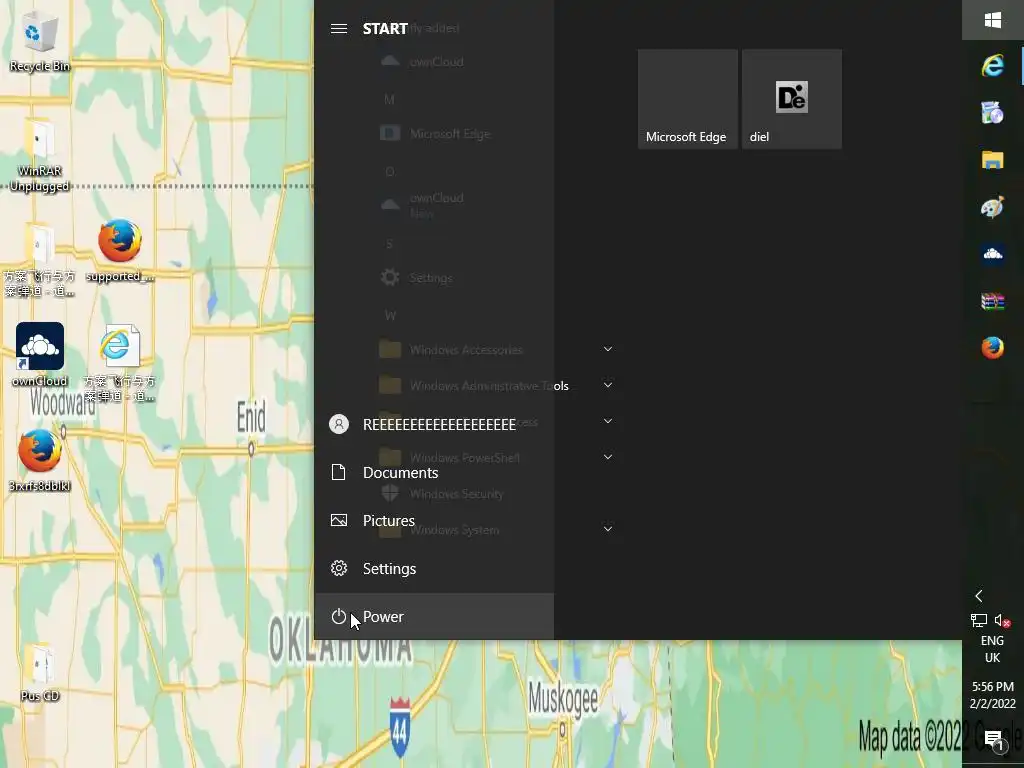Open the diel tile
This screenshot has height=768, width=1024.
[x=792, y=99]
